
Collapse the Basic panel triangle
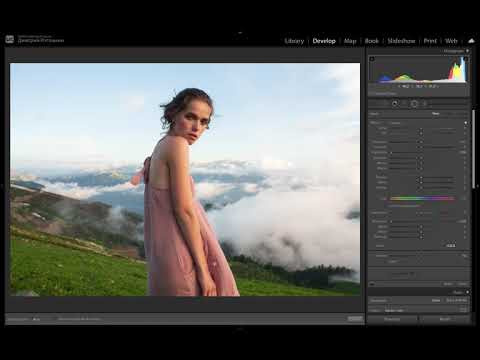(x=467, y=292)
